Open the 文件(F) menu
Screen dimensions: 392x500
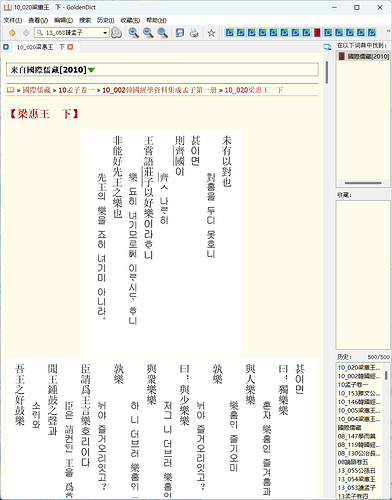(x=13, y=20)
